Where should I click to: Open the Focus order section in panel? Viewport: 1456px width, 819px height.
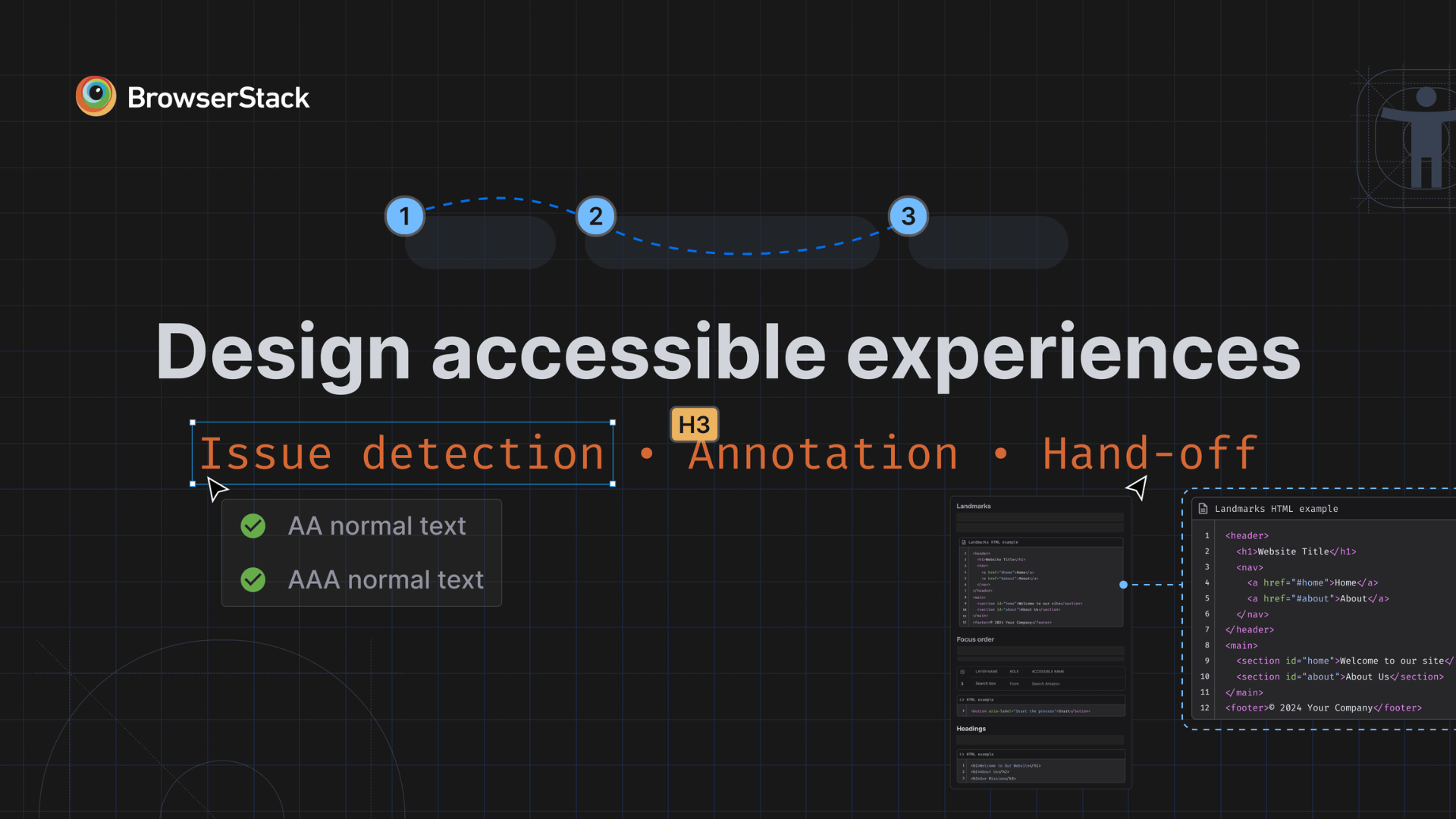coord(975,639)
